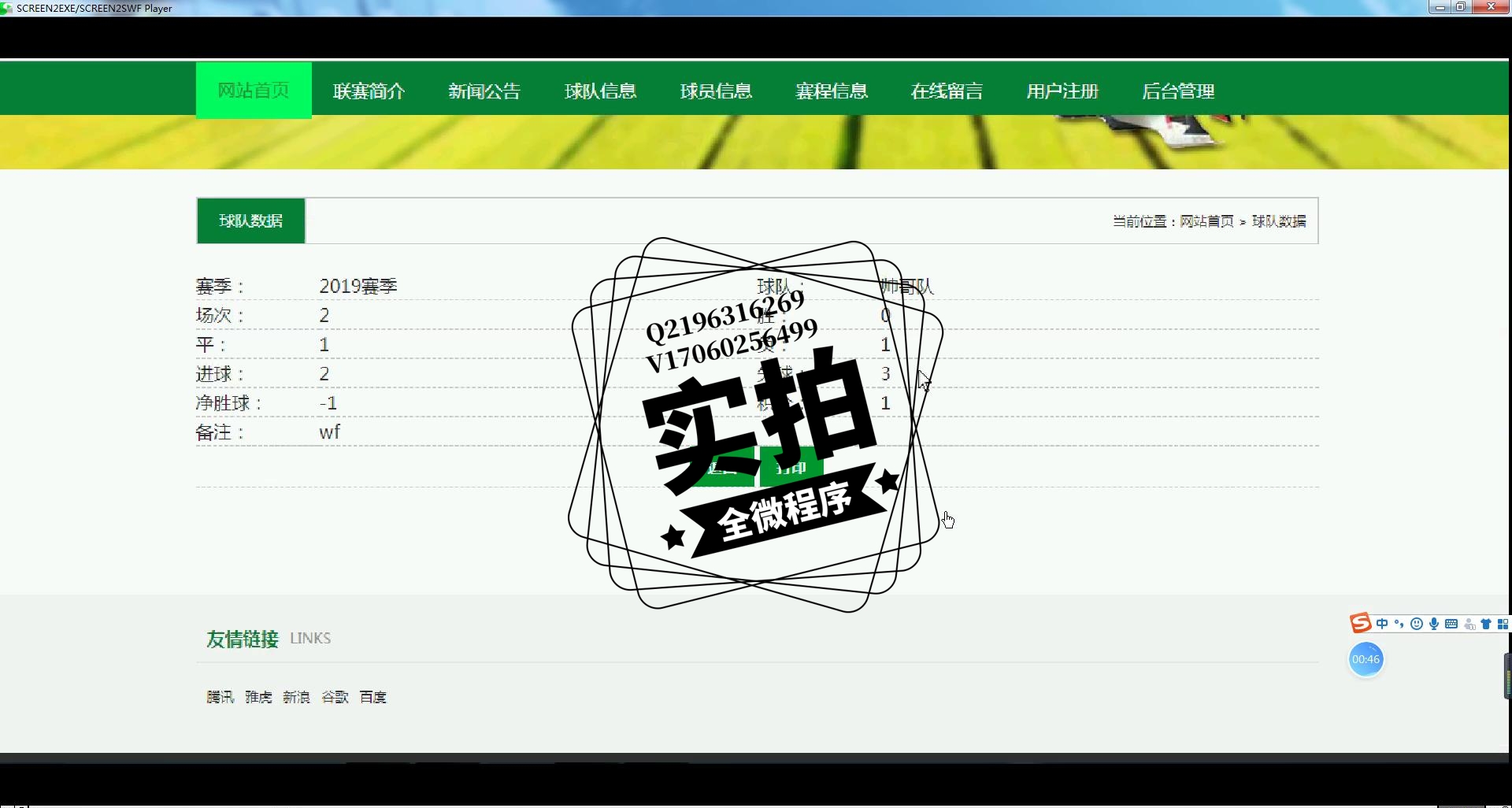Viewport: 1512px width, 808px height.
Task: Go to 用户注册 page
Action: pos(1062,91)
